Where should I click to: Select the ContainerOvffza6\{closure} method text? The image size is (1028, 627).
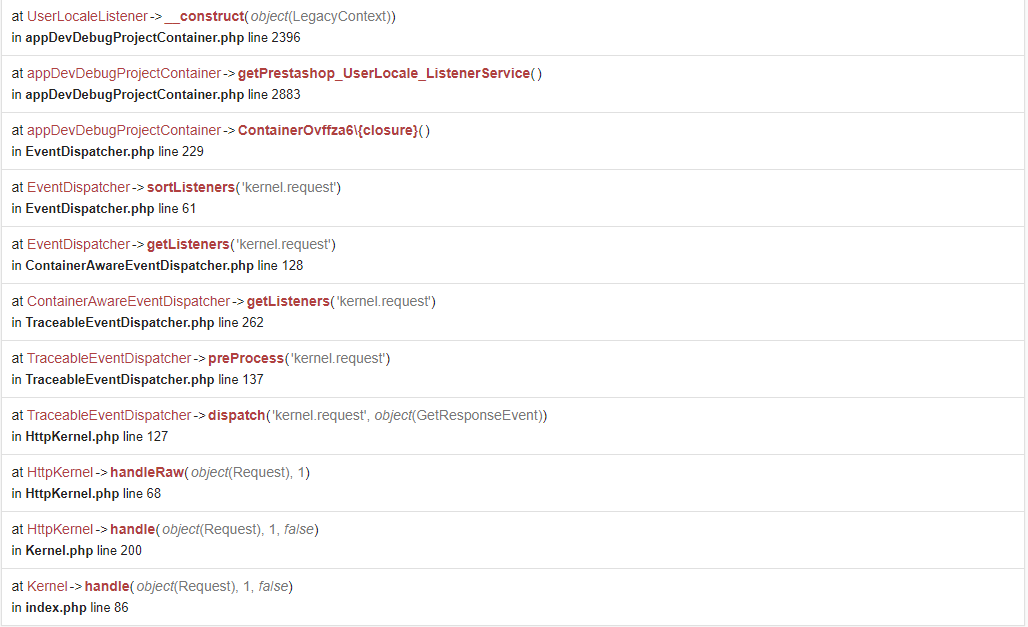tap(328, 131)
